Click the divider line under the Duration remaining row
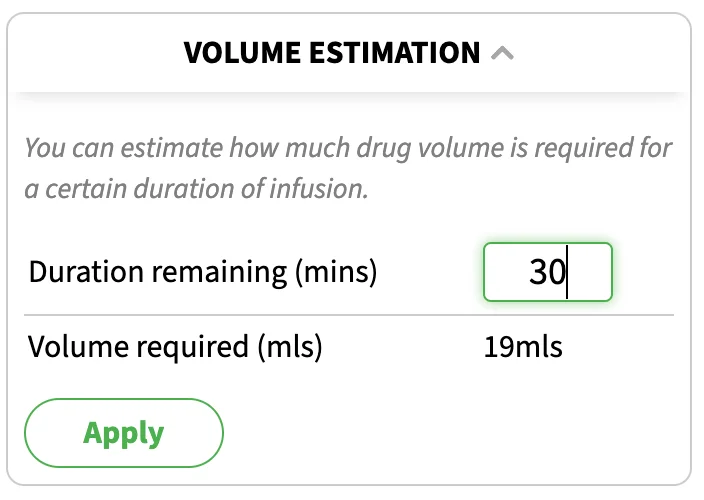 tap(349, 315)
